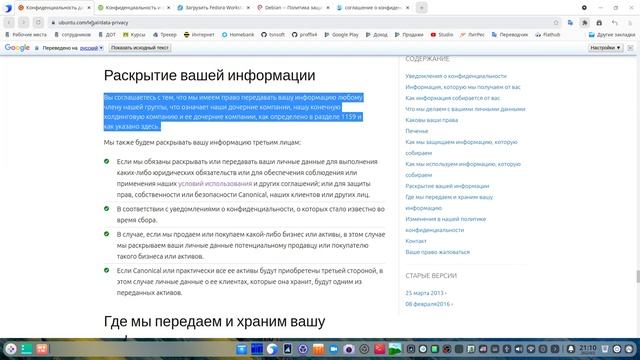Click the page vertical scrollbar thumb
The height and width of the screenshot is (360, 640).
tap(638, 276)
